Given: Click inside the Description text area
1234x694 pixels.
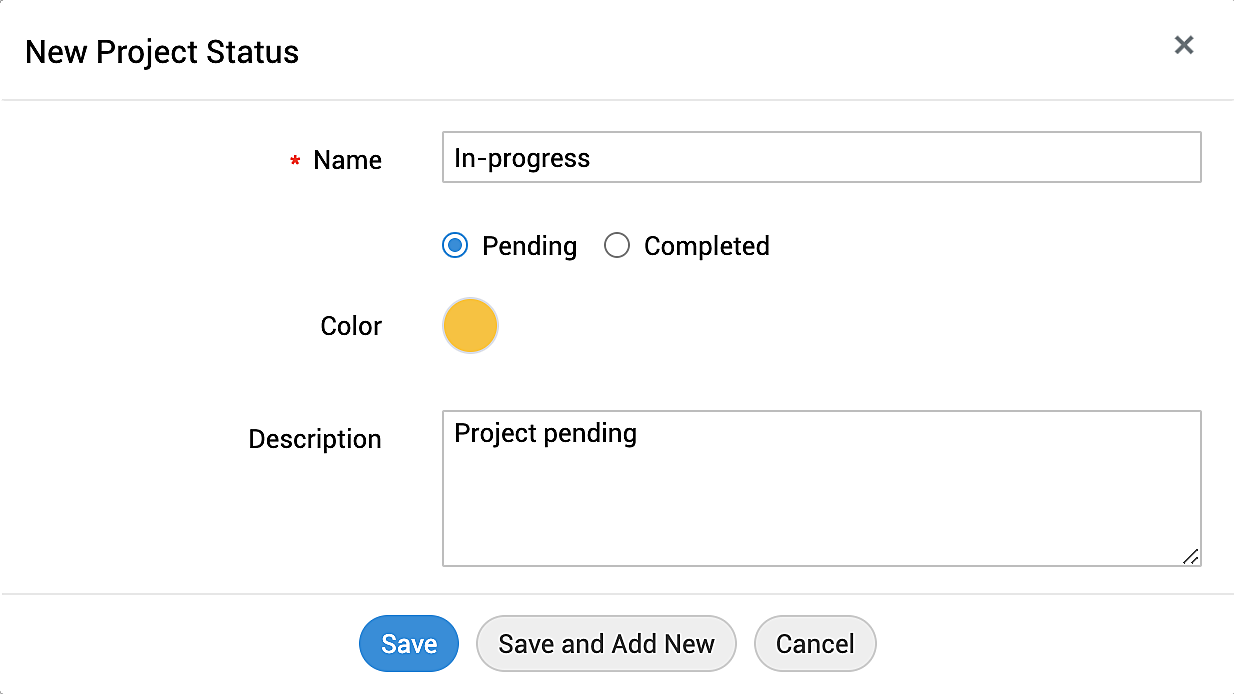Looking at the screenshot, I should click(x=820, y=488).
